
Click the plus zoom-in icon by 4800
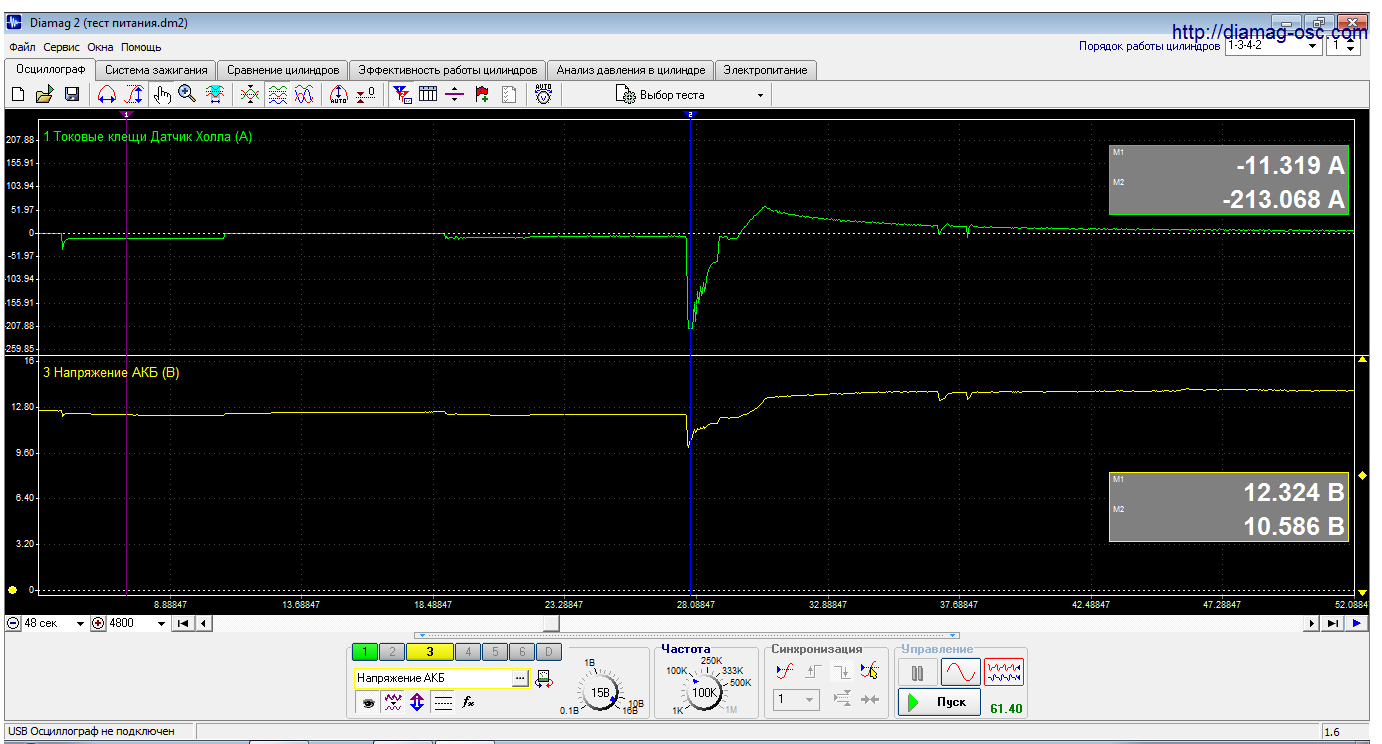click(x=98, y=623)
